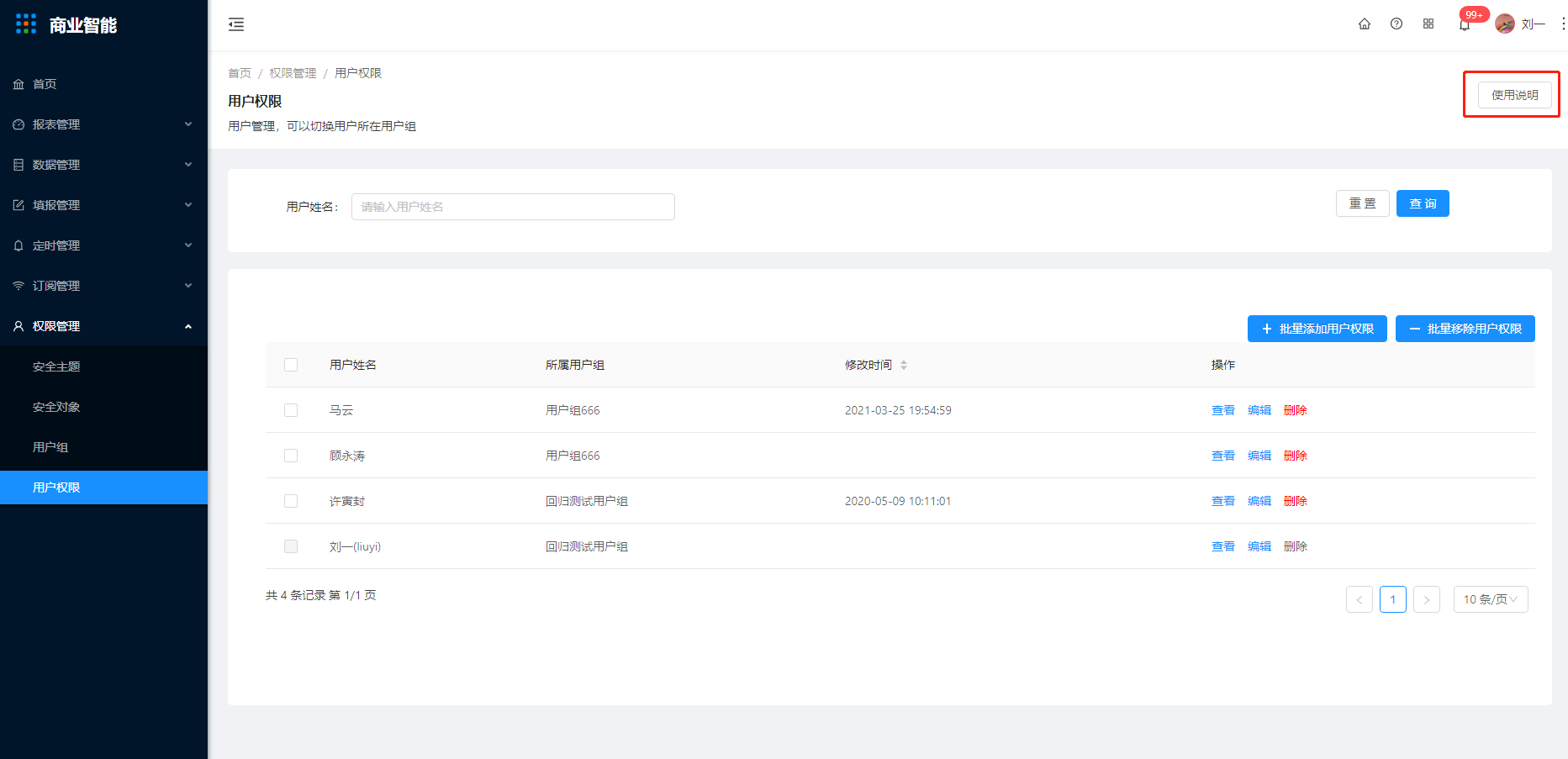Open help question mark icon
This screenshot has width=1568, height=759.
point(1396,24)
